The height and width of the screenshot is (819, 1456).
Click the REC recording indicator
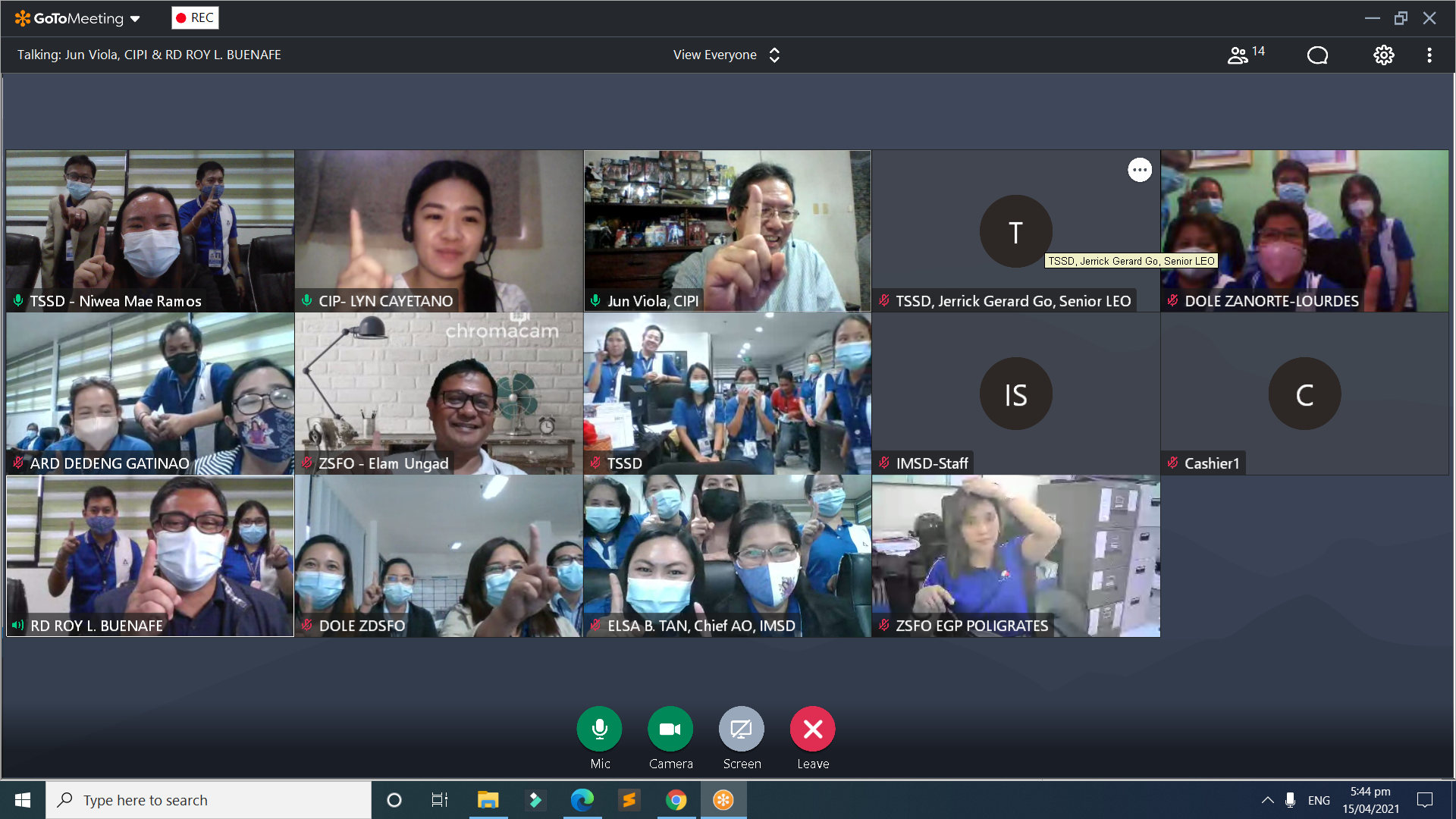pos(195,17)
